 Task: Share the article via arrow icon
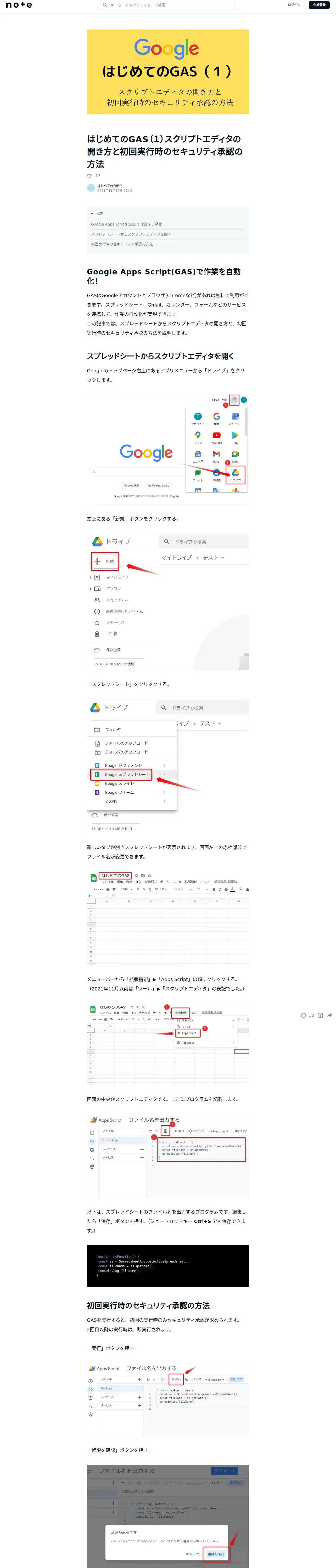(x=330, y=1015)
